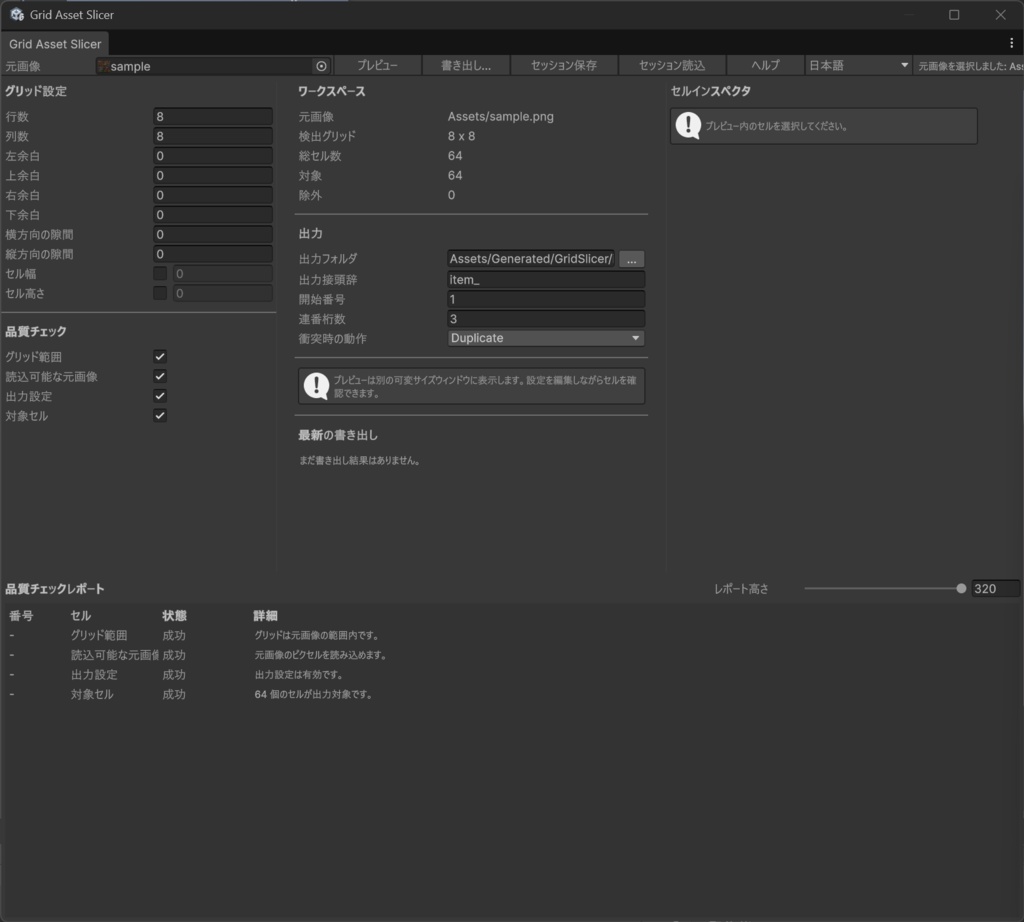Uncheck the 読込可能な元画像 option

[x=159, y=376]
